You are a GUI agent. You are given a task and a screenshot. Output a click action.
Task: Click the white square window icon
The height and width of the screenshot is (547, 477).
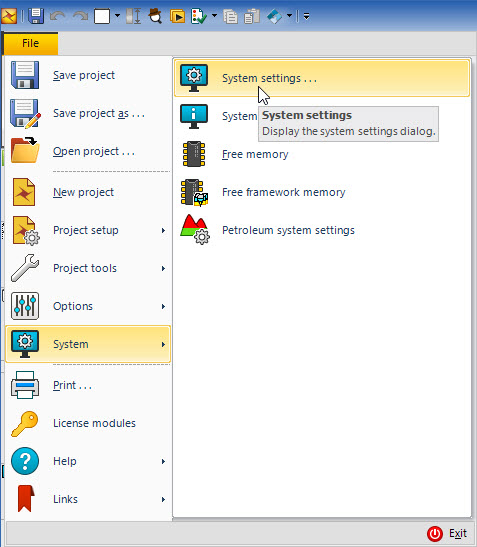[x=102, y=16]
